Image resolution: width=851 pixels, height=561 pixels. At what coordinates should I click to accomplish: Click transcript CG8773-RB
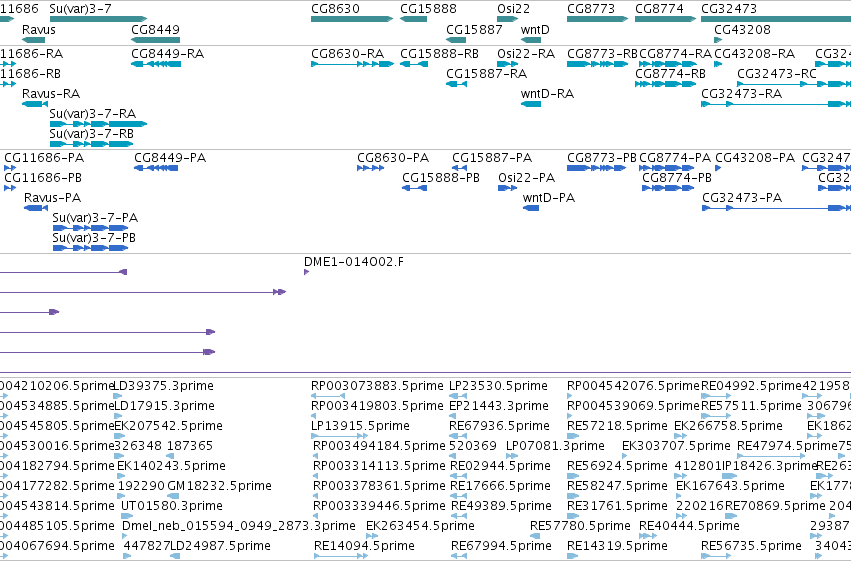(602, 54)
